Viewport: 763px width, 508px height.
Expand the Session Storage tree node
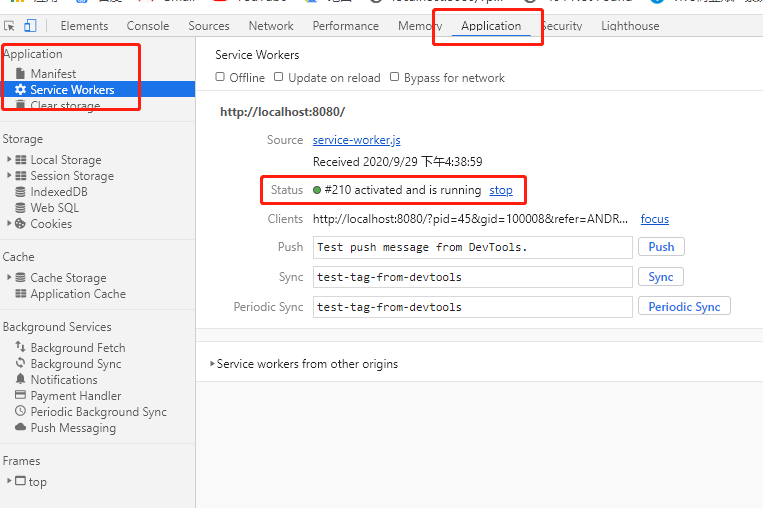coord(9,175)
